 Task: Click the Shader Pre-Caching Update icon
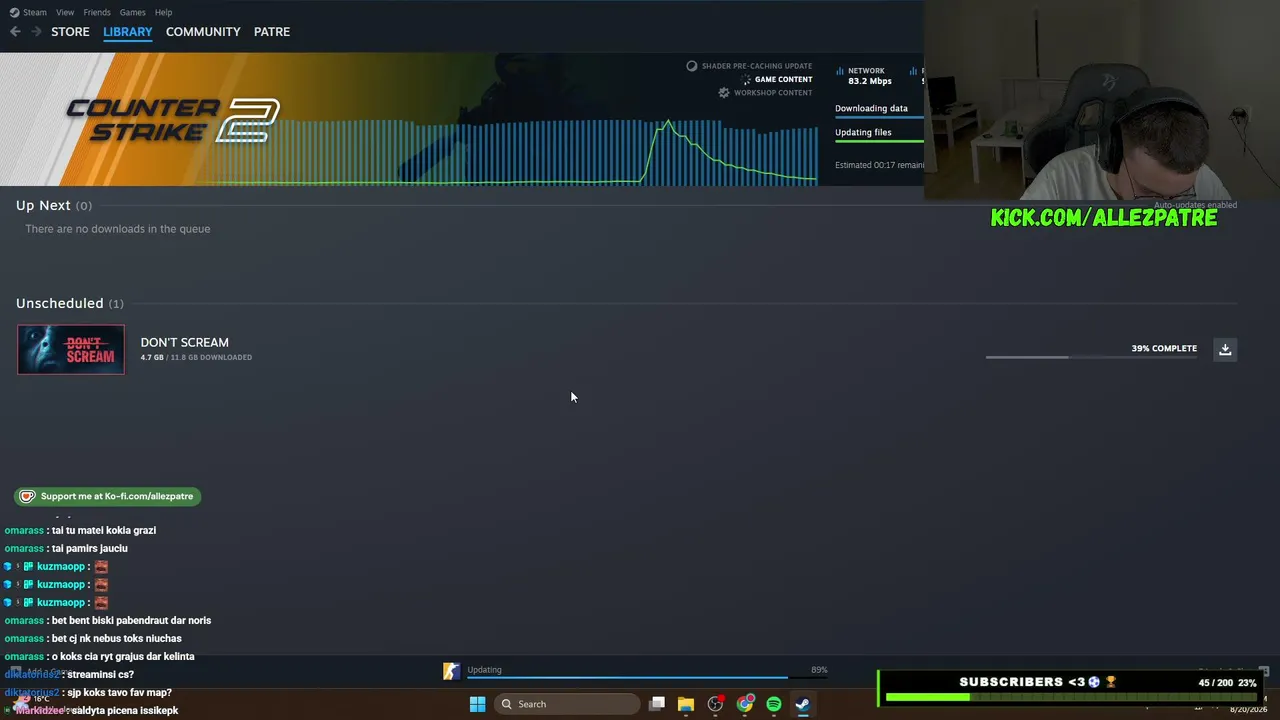(692, 66)
